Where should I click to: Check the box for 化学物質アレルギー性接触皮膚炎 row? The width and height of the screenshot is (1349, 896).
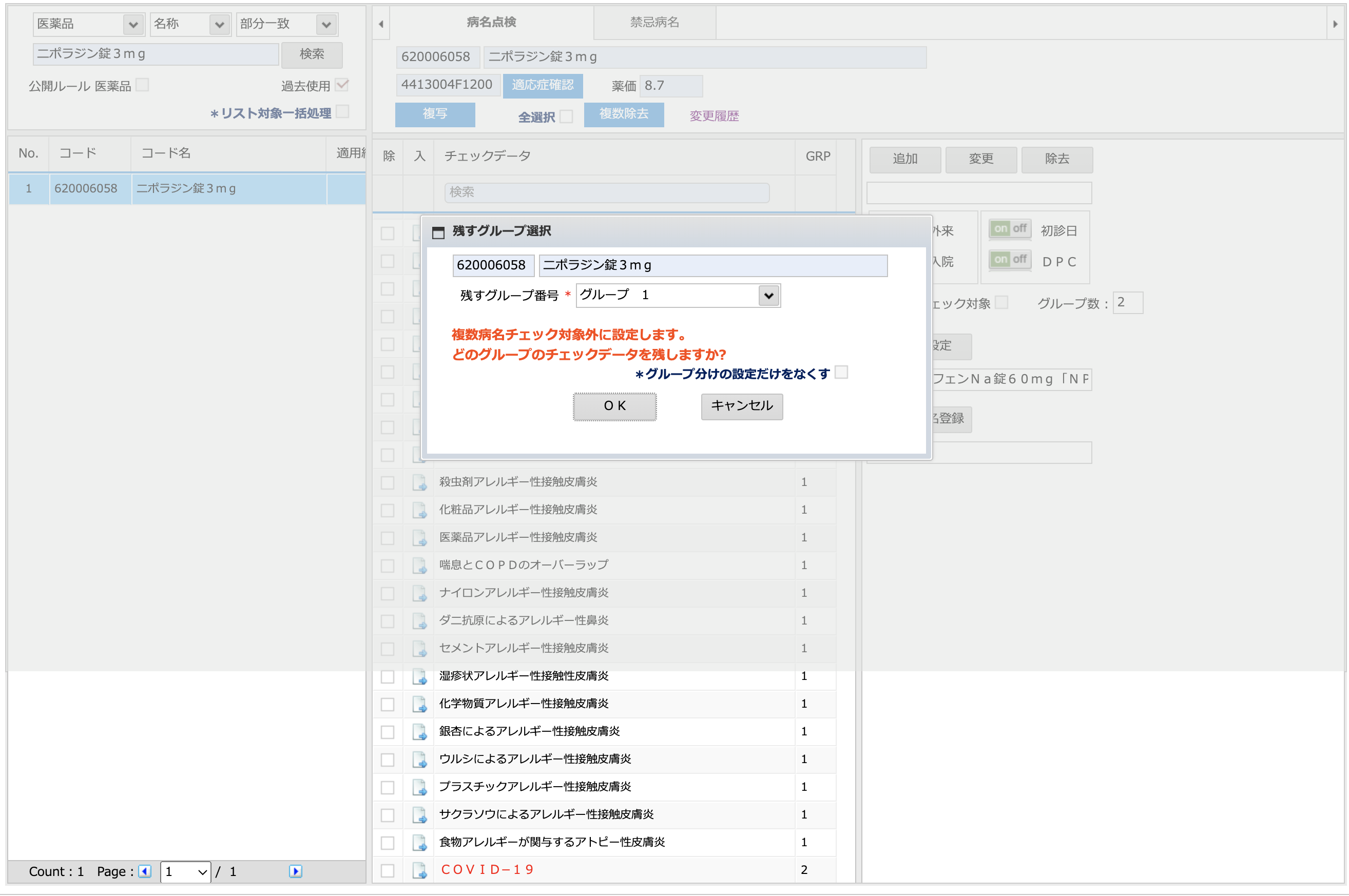(x=388, y=704)
